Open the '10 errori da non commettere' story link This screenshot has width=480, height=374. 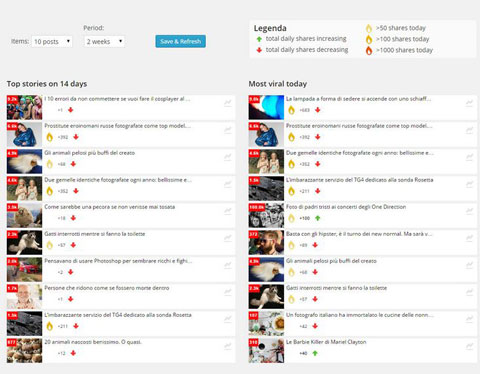117,99
